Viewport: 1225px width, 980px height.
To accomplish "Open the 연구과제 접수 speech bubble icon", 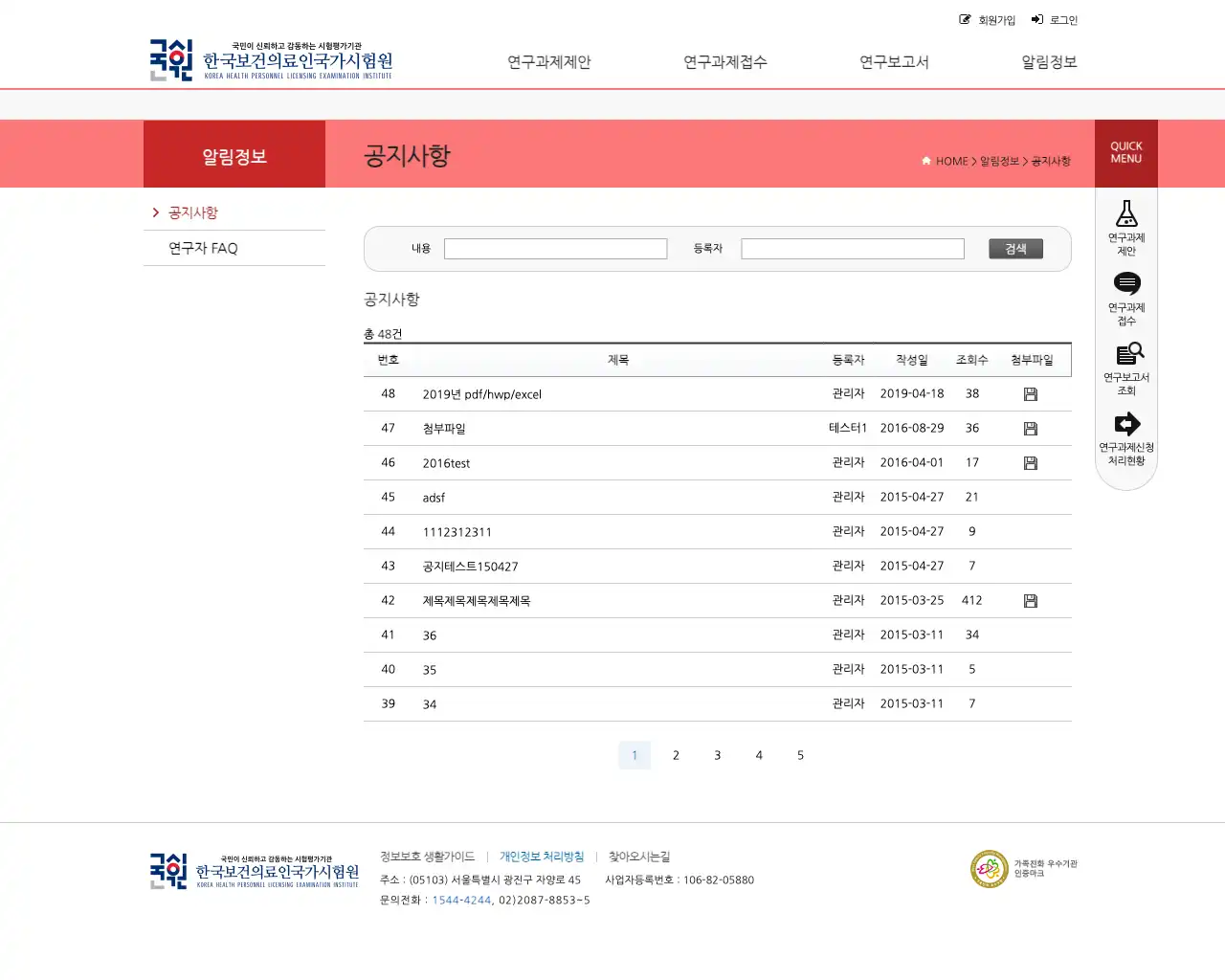I will tap(1126, 283).
